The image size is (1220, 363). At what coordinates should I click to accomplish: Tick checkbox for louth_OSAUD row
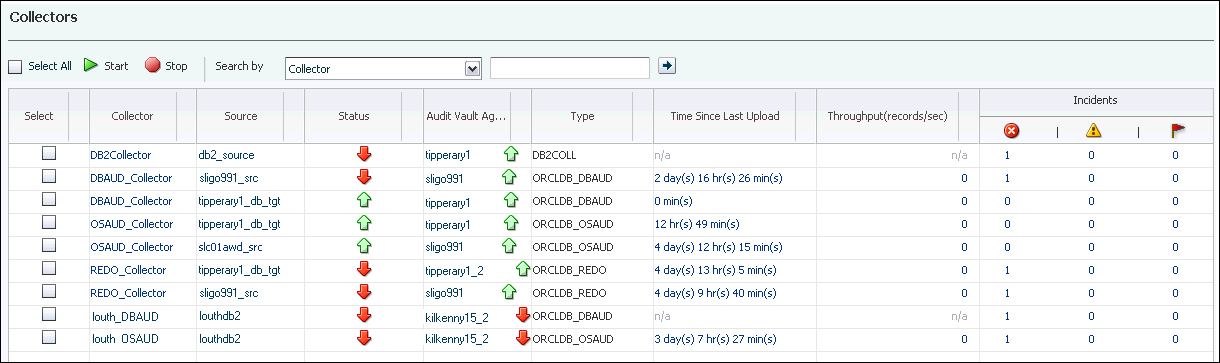click(x=48, y=338)
